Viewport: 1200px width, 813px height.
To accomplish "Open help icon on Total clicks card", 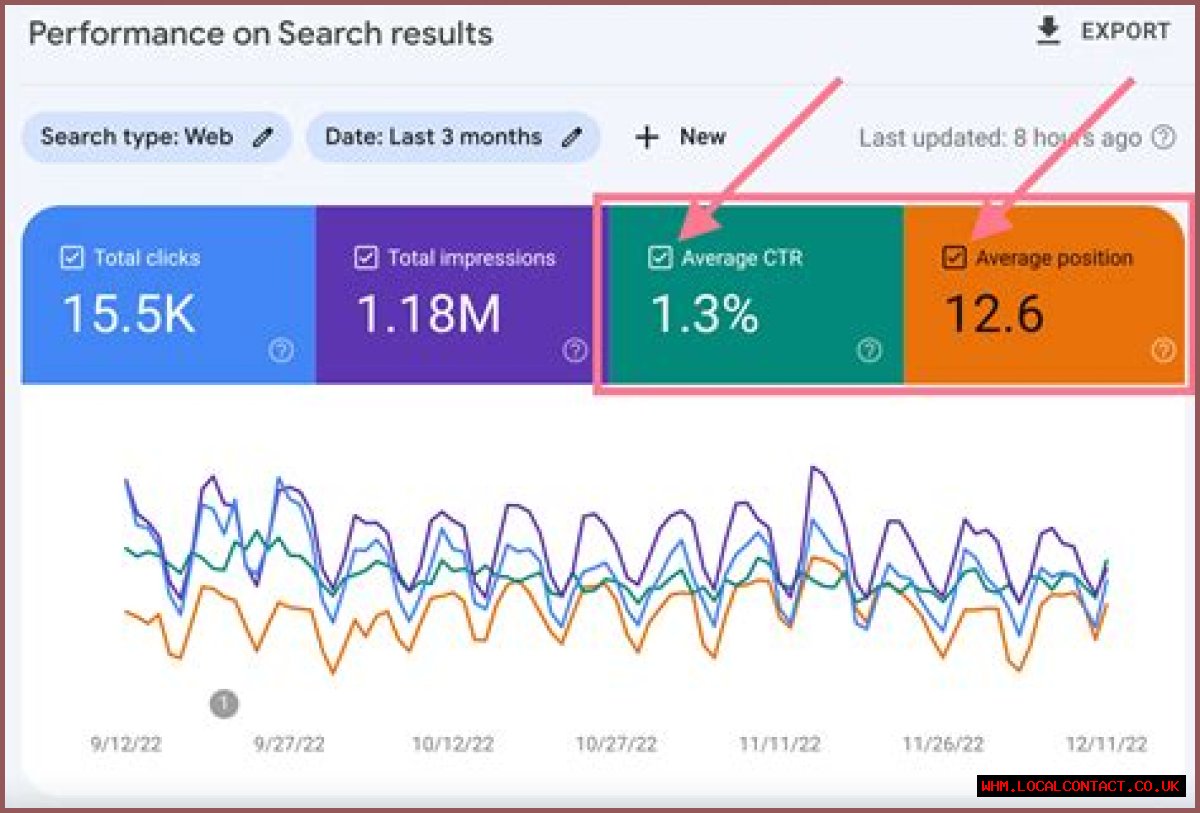I will tap(282, 350).
